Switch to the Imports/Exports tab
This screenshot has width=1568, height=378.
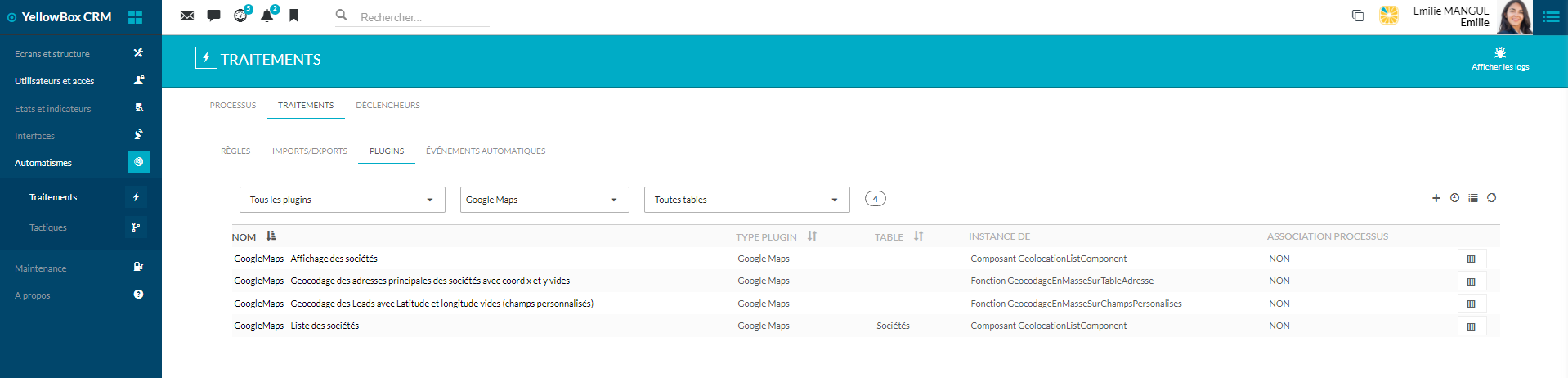tap(309, 151)
